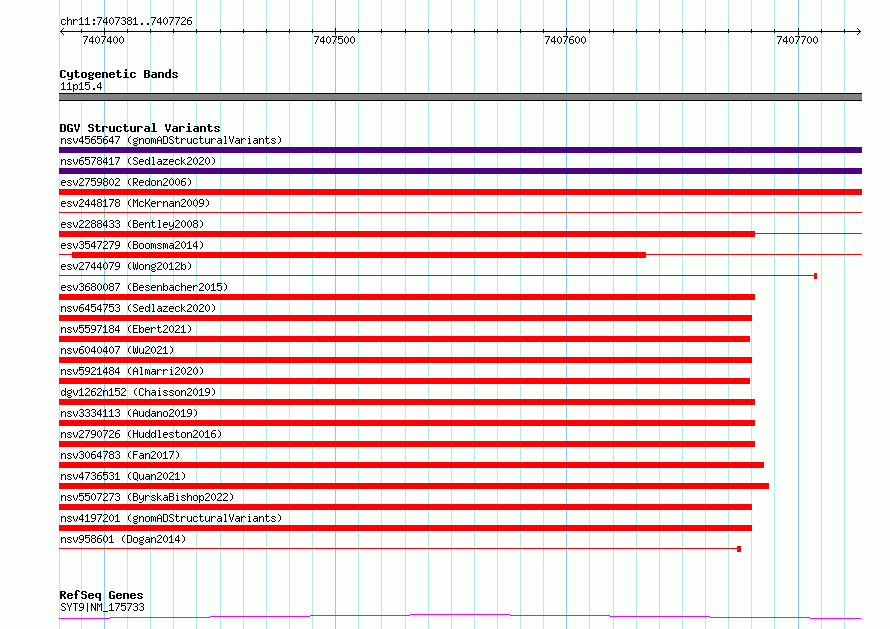Click the nsv6578417 Sedlazeck2020 purple bar
890x629 pixels.
(460, 171)
